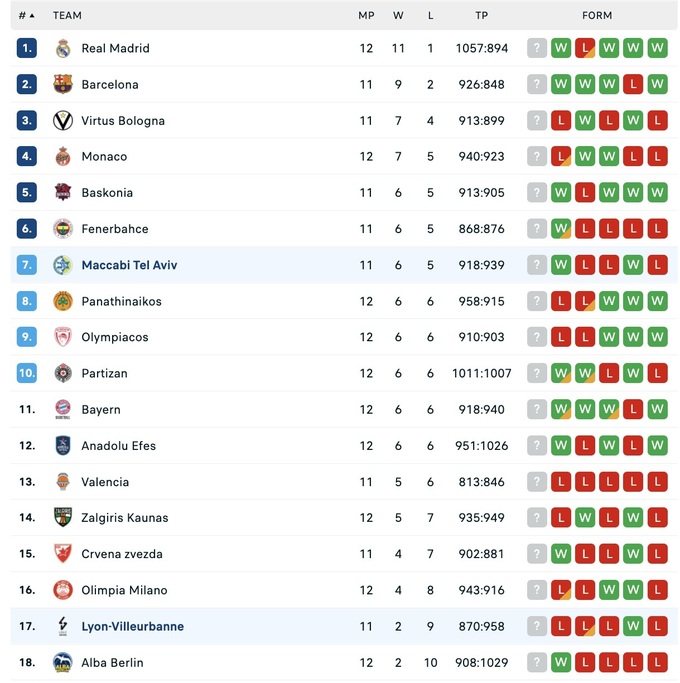Click the Crvena zvezda crest icon

click(x=63, y=554)
